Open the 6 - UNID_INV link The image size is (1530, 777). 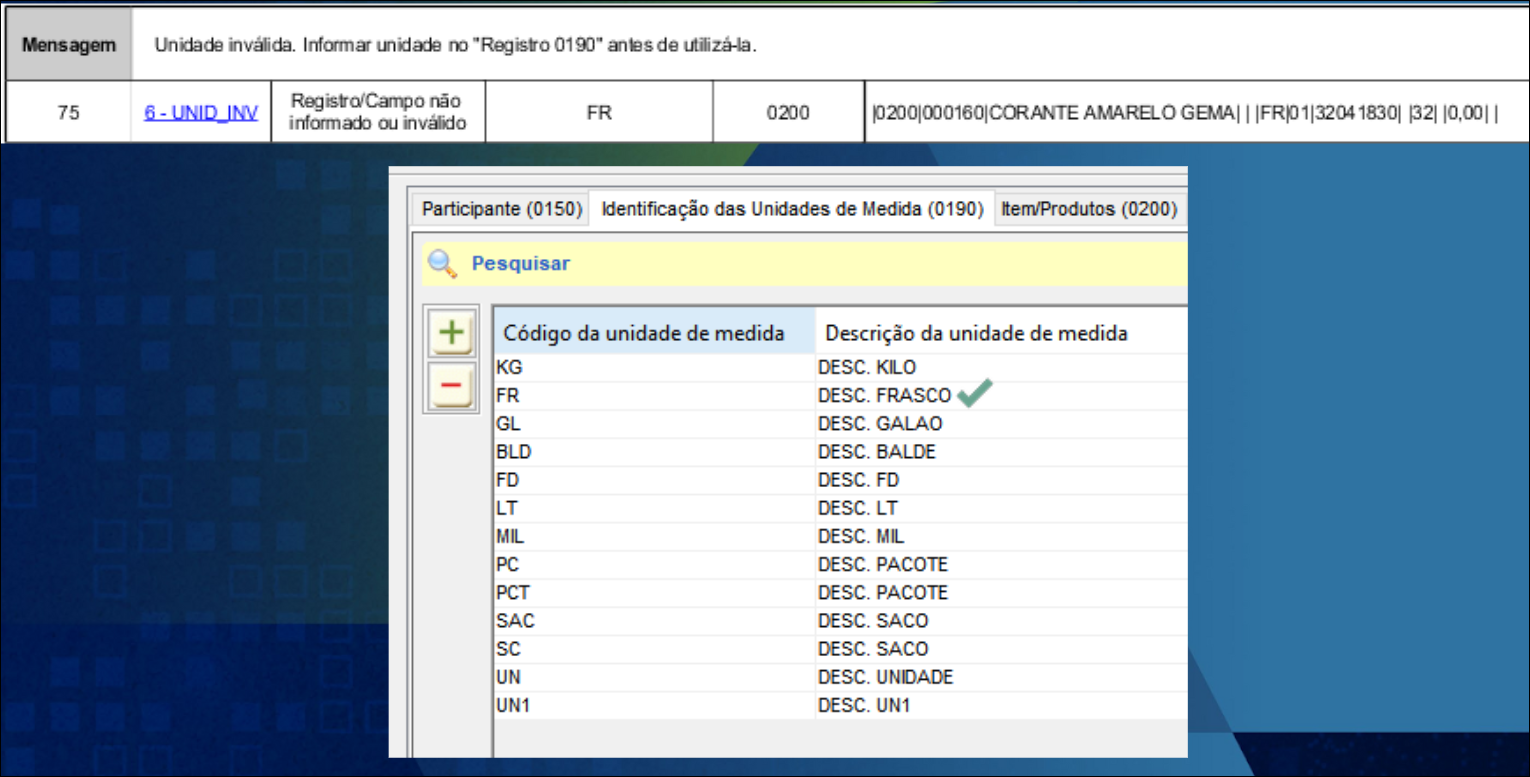point(201,113)
